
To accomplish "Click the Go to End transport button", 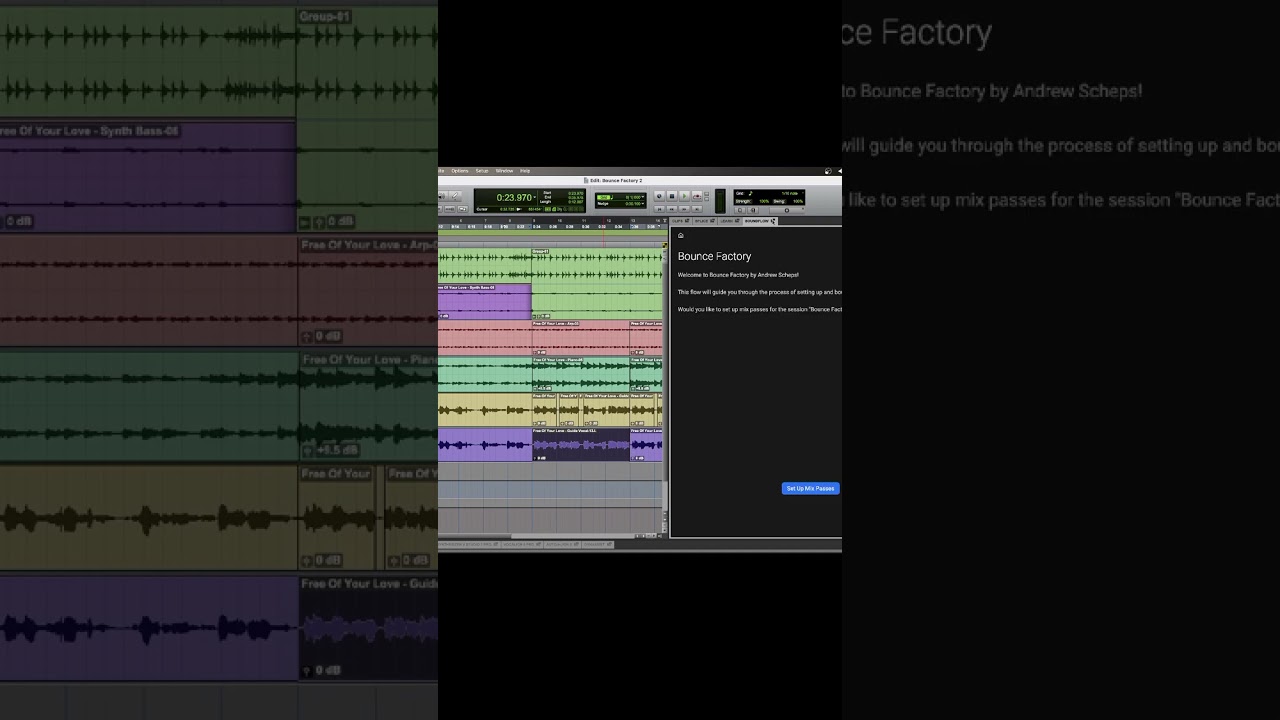I will coord(697,209).
